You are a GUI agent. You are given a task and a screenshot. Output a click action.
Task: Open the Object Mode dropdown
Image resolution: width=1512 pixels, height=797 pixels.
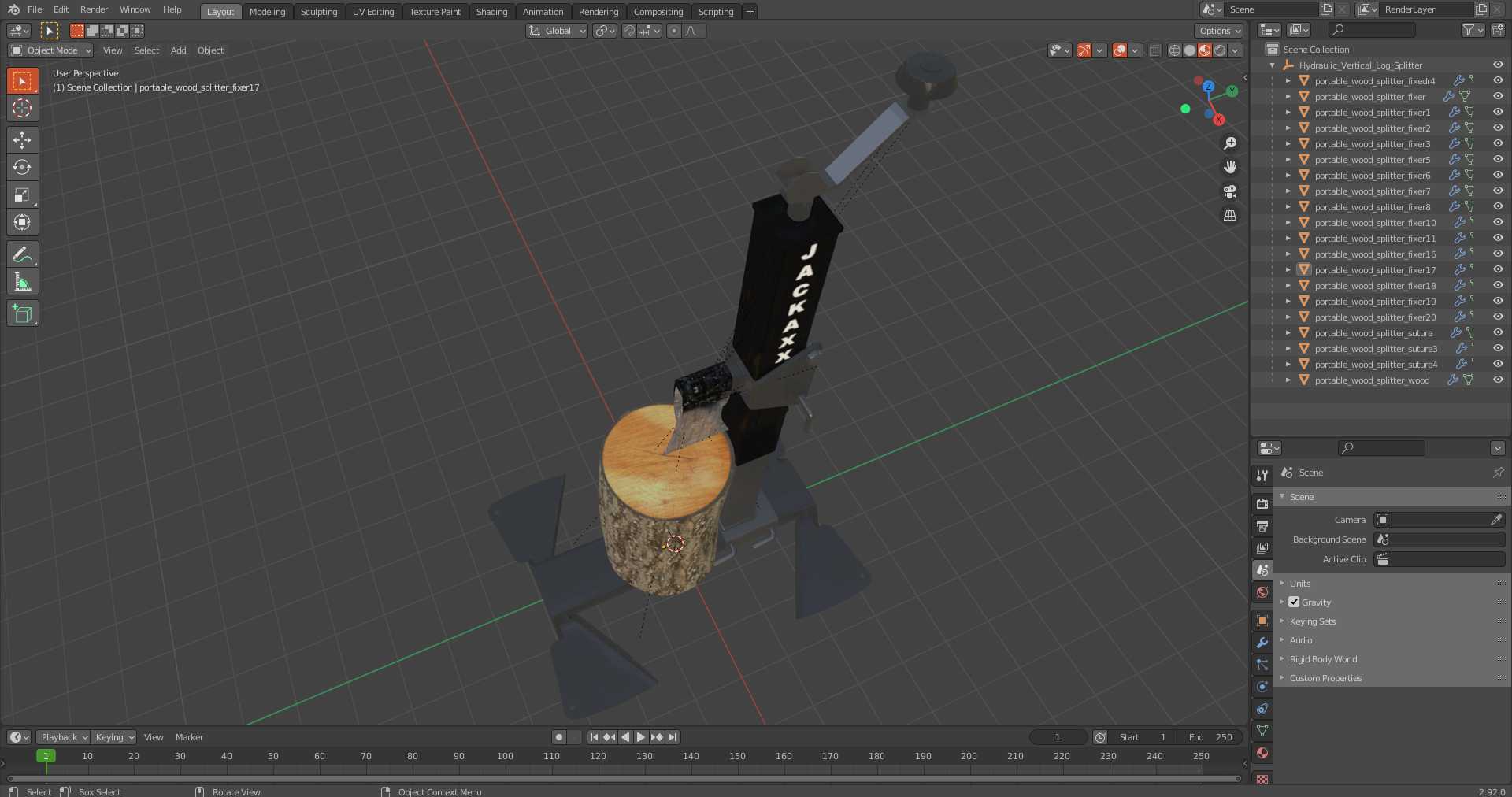coord(50,50)
